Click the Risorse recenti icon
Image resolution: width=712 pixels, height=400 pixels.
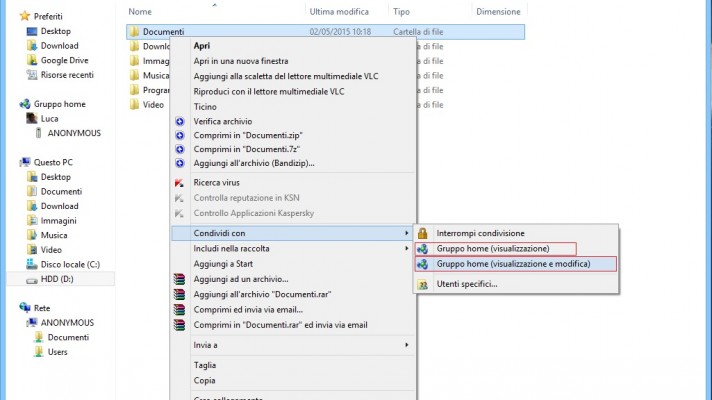31,74
